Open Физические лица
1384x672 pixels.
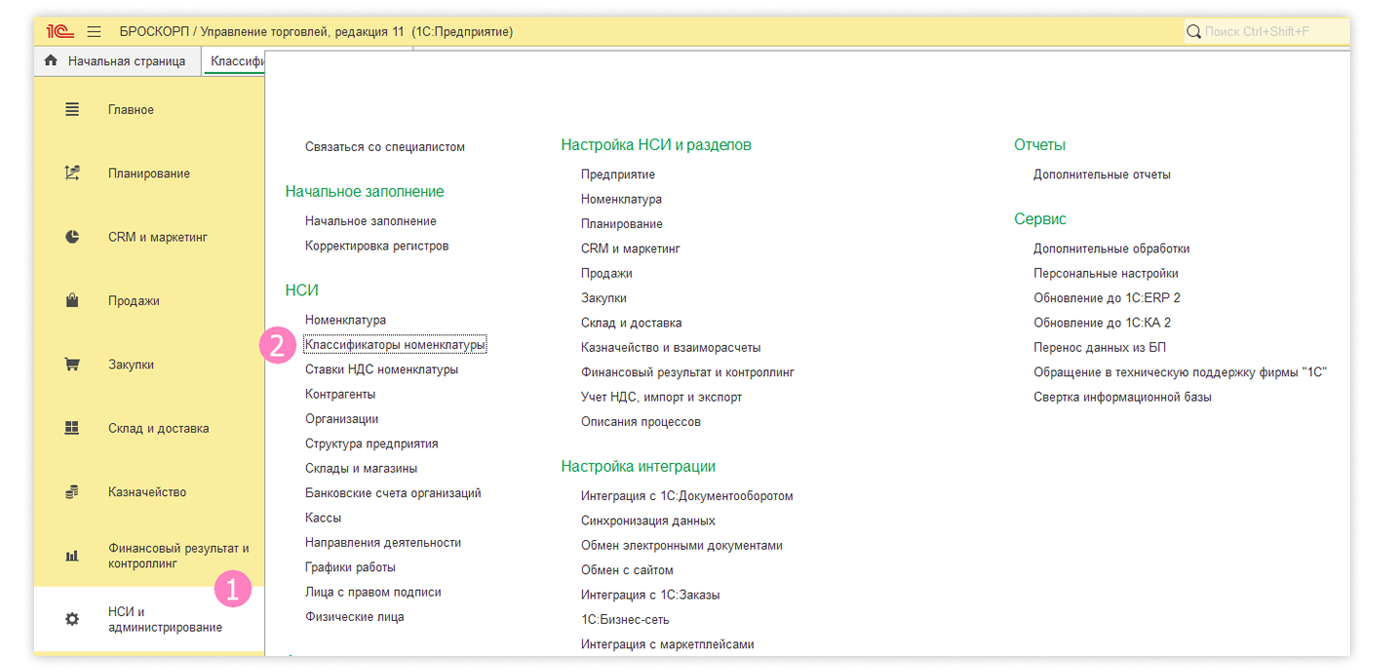354,617
